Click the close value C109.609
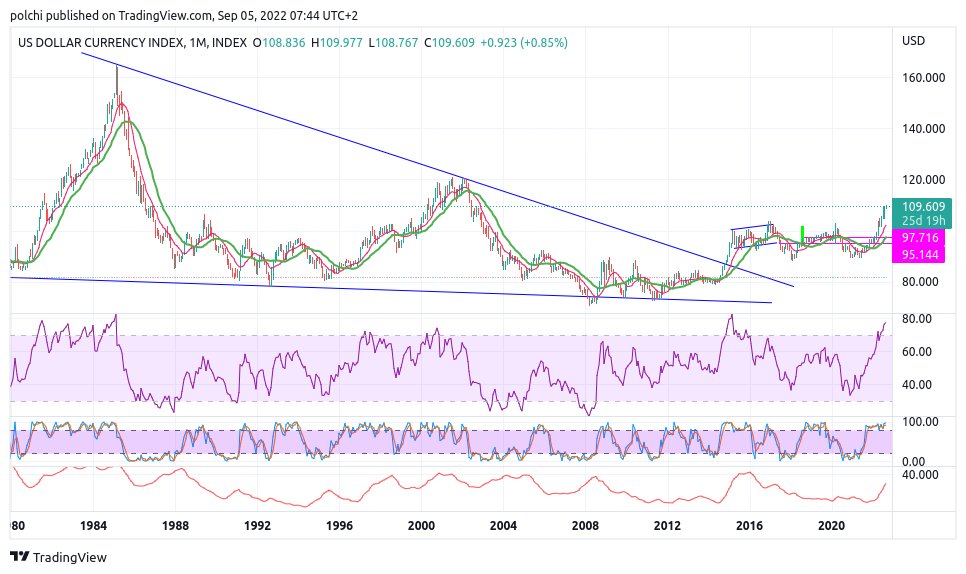 pyautogui.click(x=449, y=42)
